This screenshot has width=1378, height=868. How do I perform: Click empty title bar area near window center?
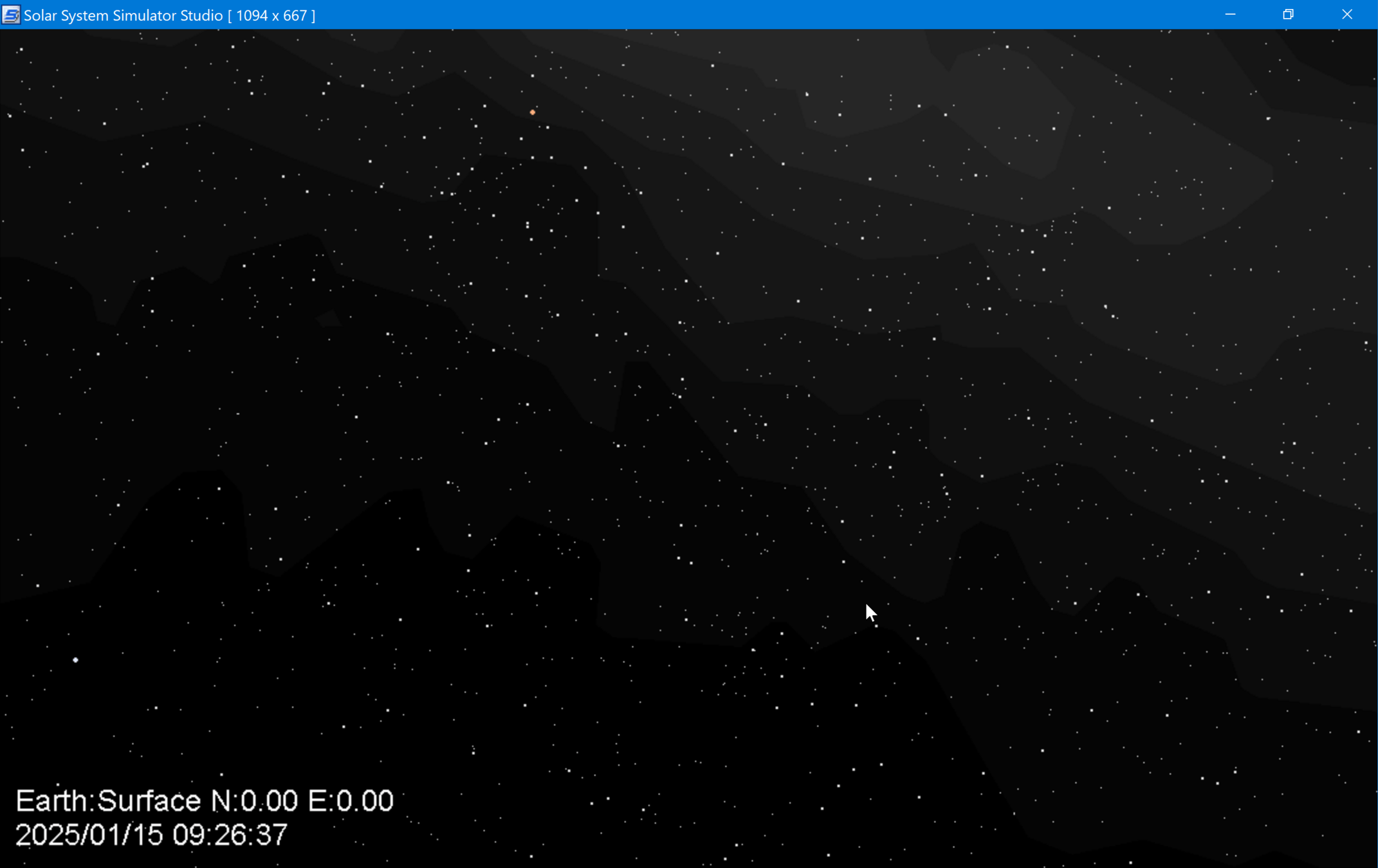tap(688, 15)
